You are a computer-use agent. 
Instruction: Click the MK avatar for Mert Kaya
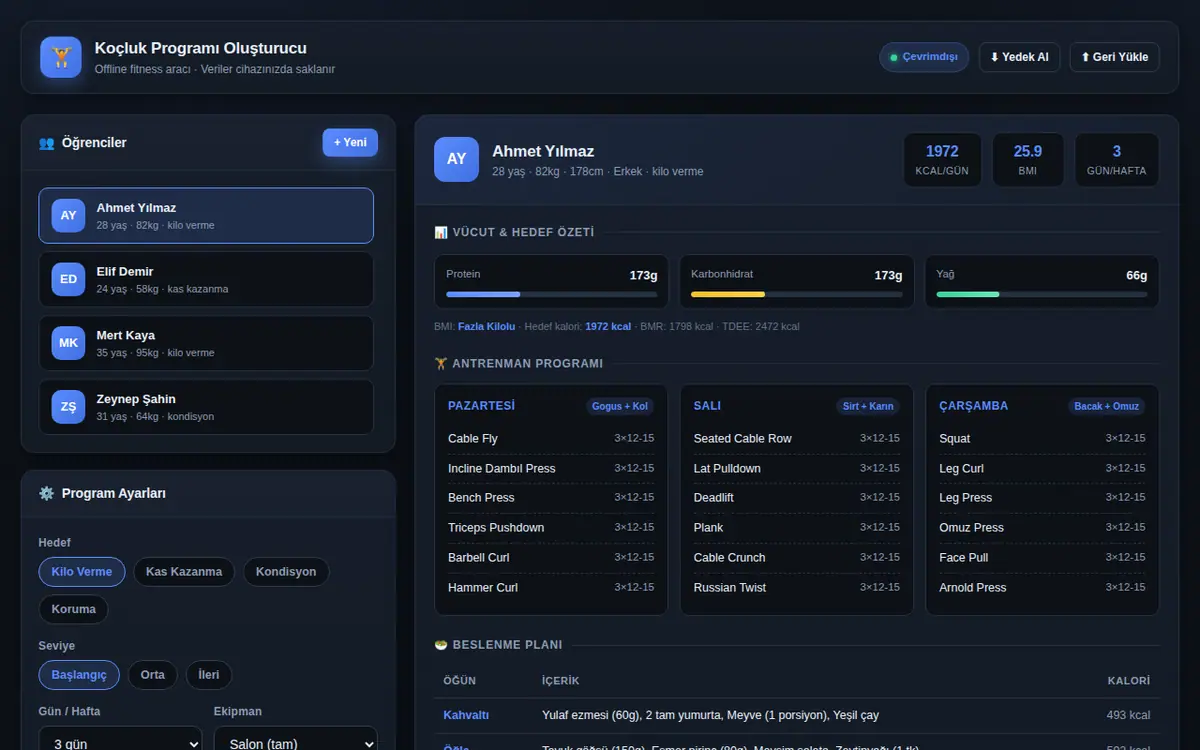(68, 343)
